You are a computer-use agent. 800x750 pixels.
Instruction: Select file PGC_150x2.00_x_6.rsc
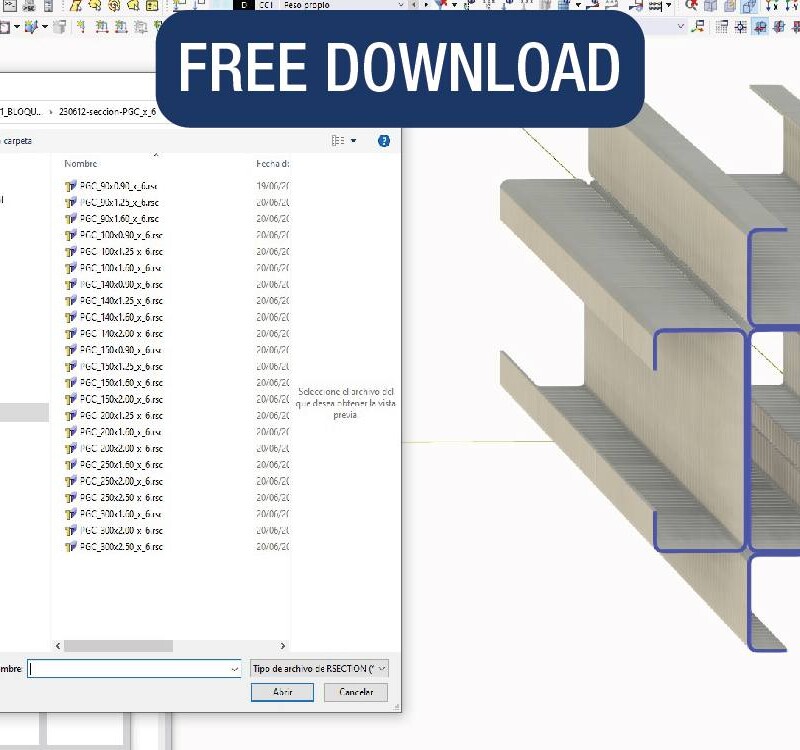(x=114, y=399)
